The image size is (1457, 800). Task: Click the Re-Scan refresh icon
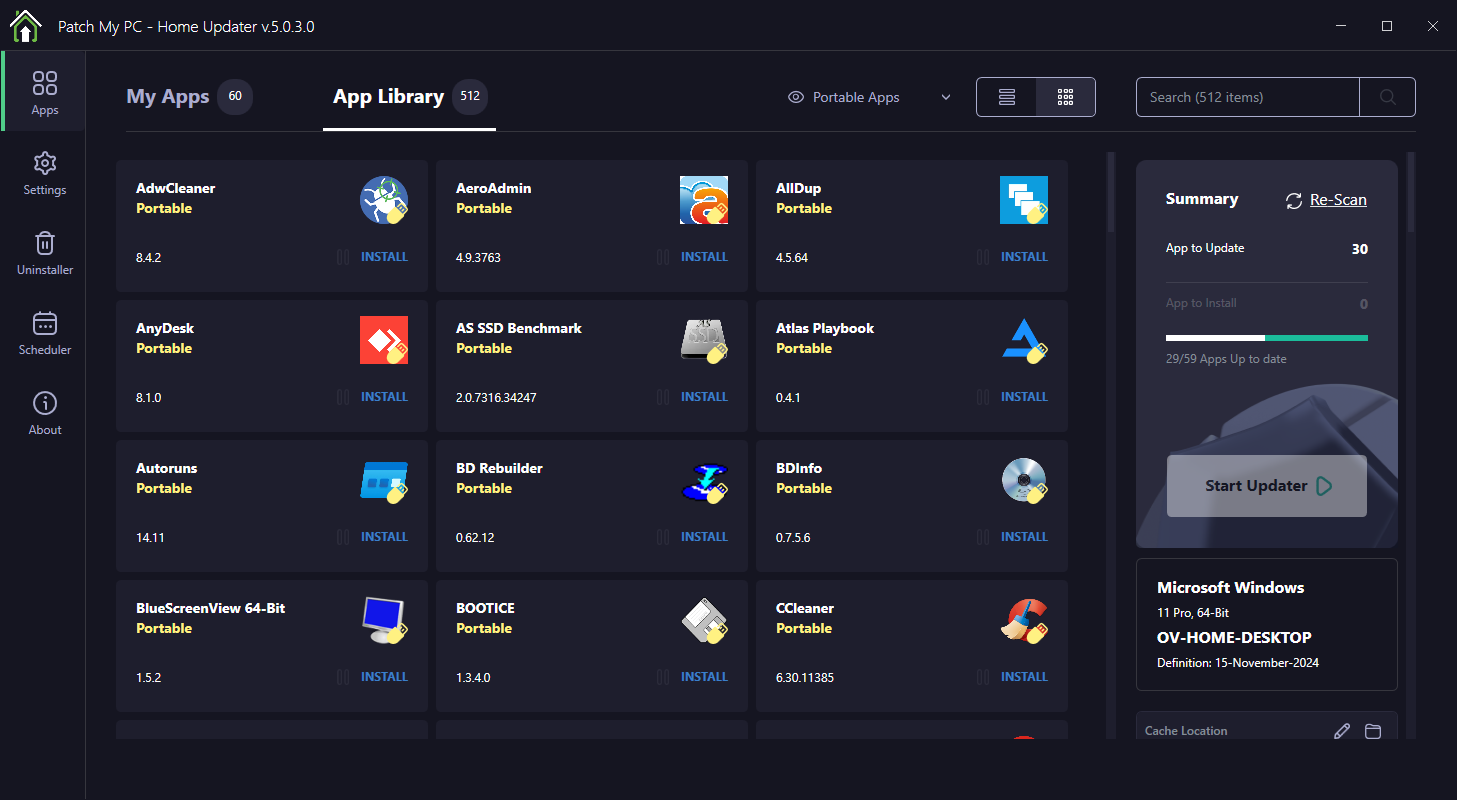[1294, 200]
